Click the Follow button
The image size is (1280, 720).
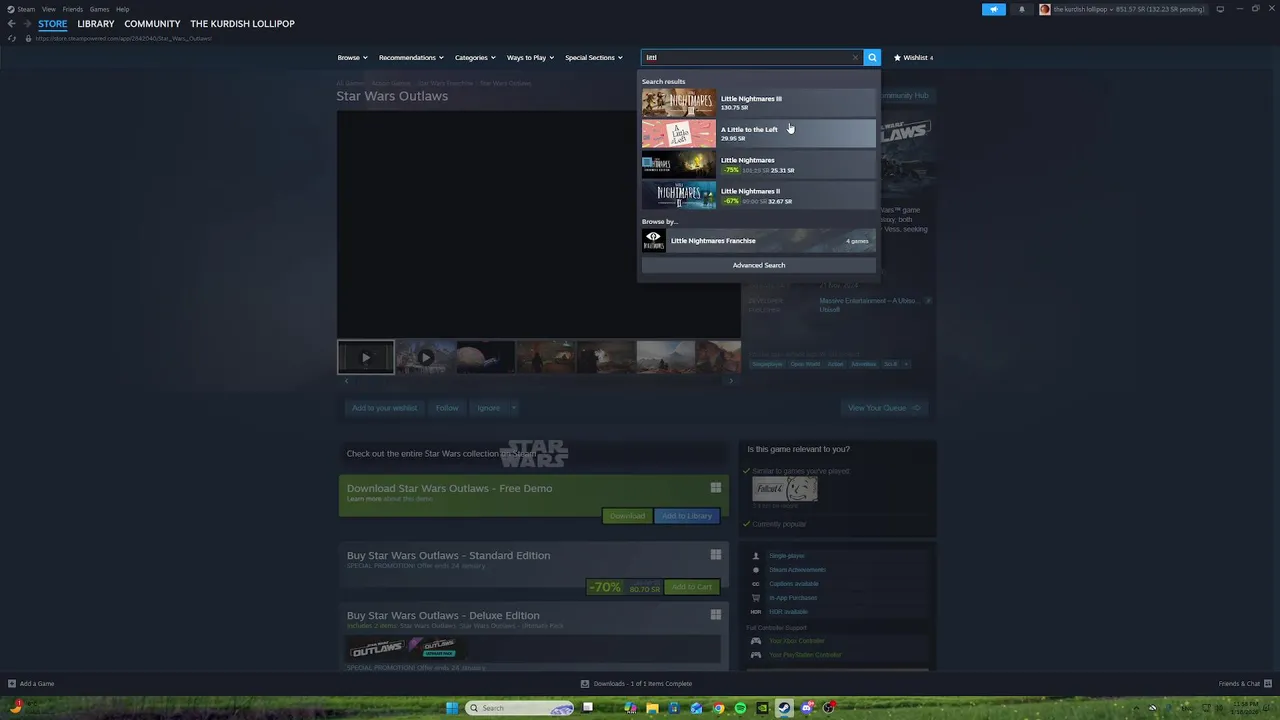point(447,408)
